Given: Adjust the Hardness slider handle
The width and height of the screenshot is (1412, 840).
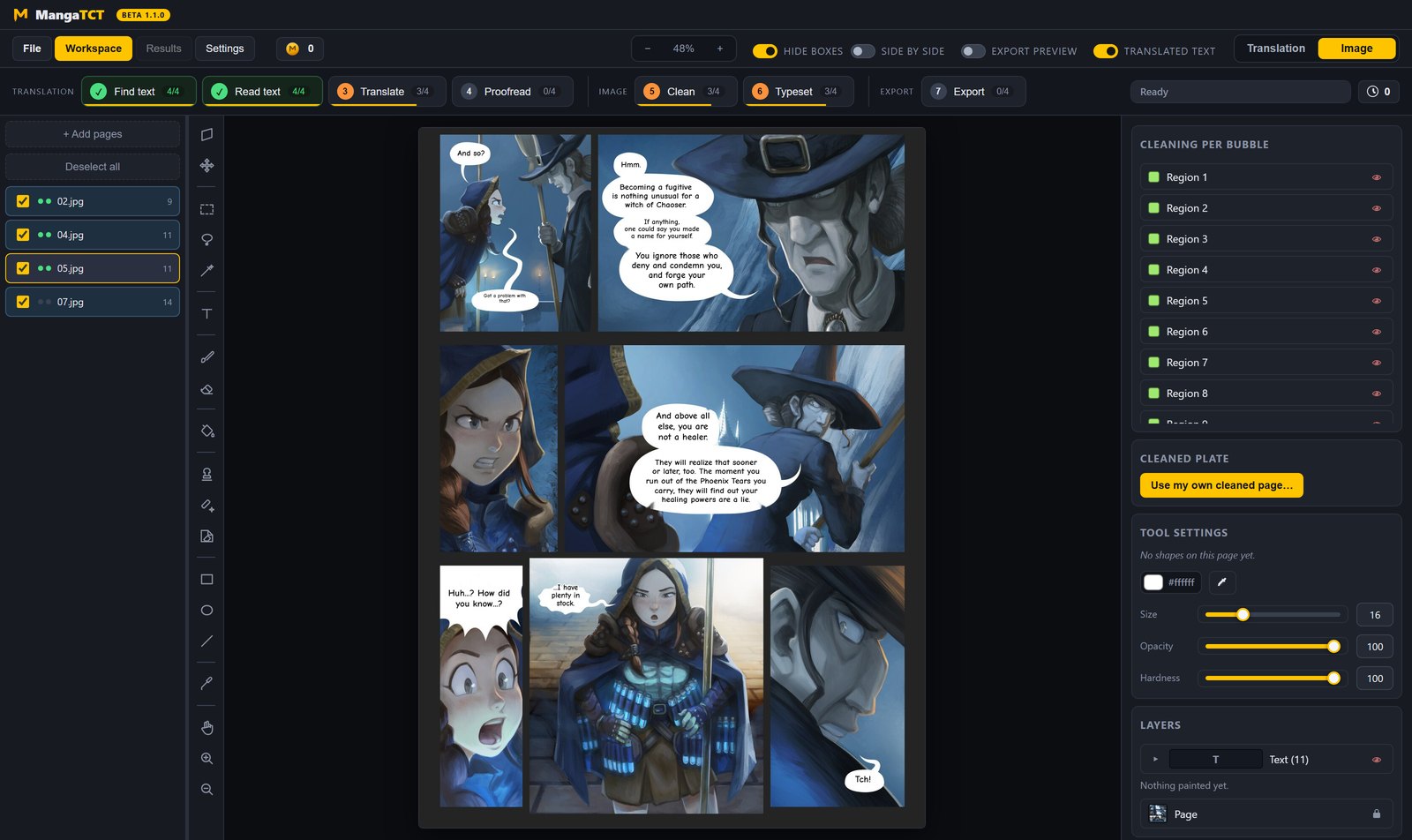Looking at the screenshot, I should 1333,679.
